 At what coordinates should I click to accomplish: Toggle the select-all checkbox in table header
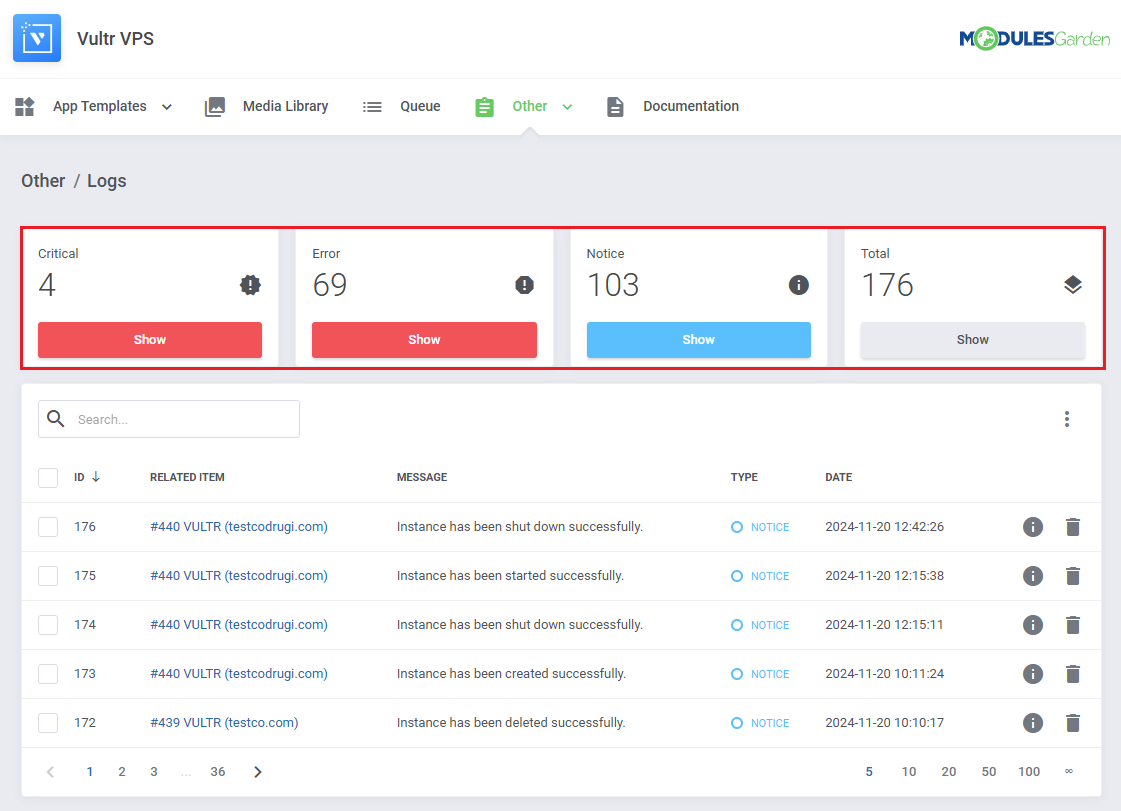pyautogui.click(x=48, y=478)
